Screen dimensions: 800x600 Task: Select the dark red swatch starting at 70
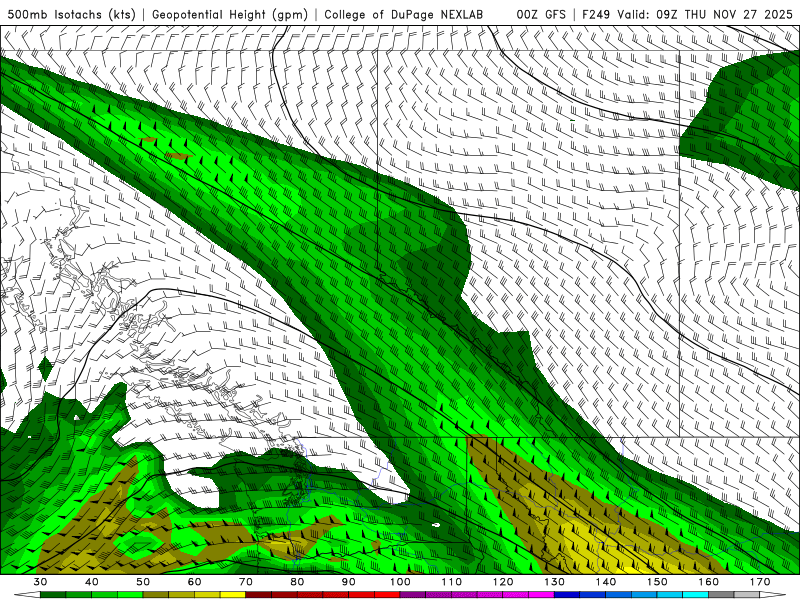[259, 595]
